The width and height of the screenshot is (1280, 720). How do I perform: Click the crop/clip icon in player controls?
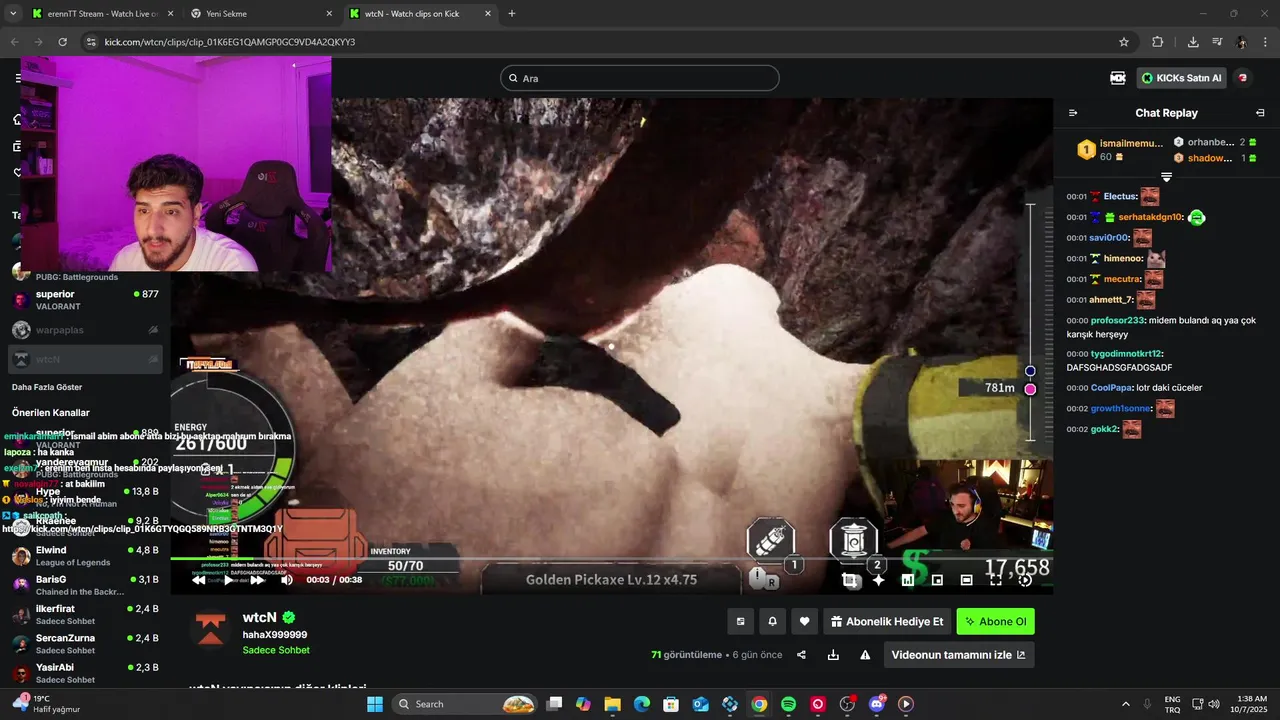point(849,580)
